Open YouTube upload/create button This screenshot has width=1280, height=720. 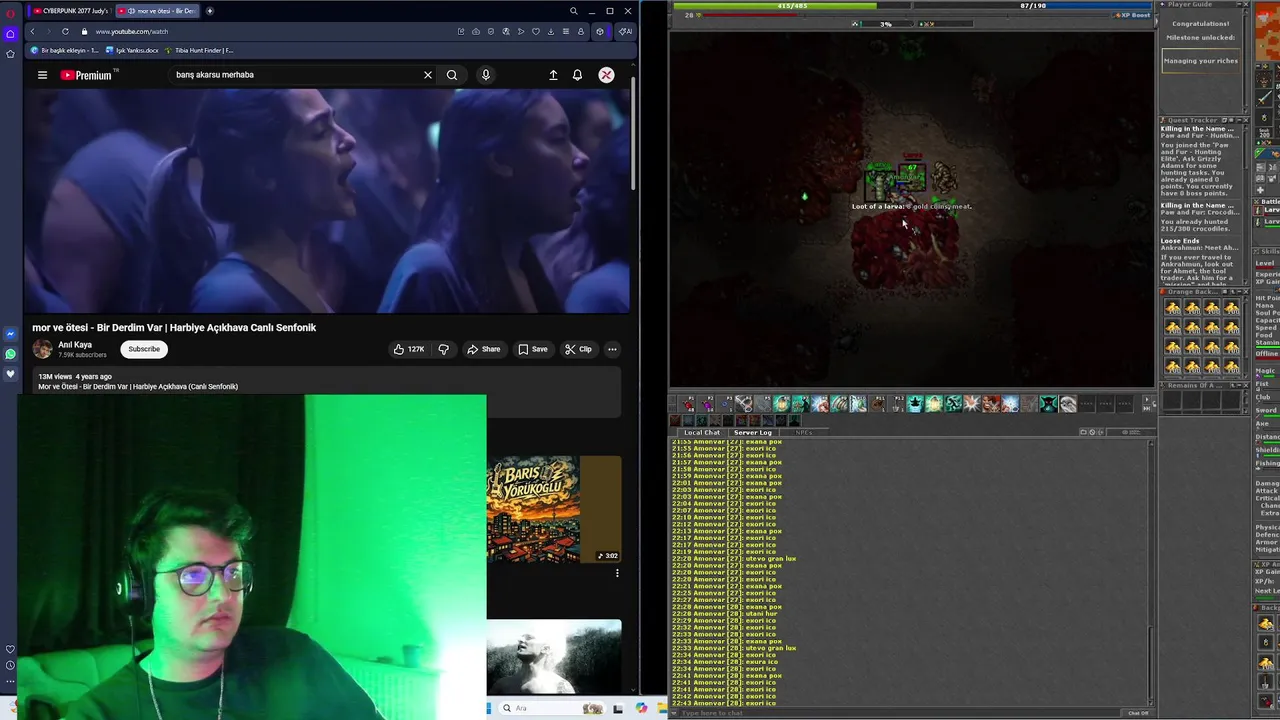point(553,75)
